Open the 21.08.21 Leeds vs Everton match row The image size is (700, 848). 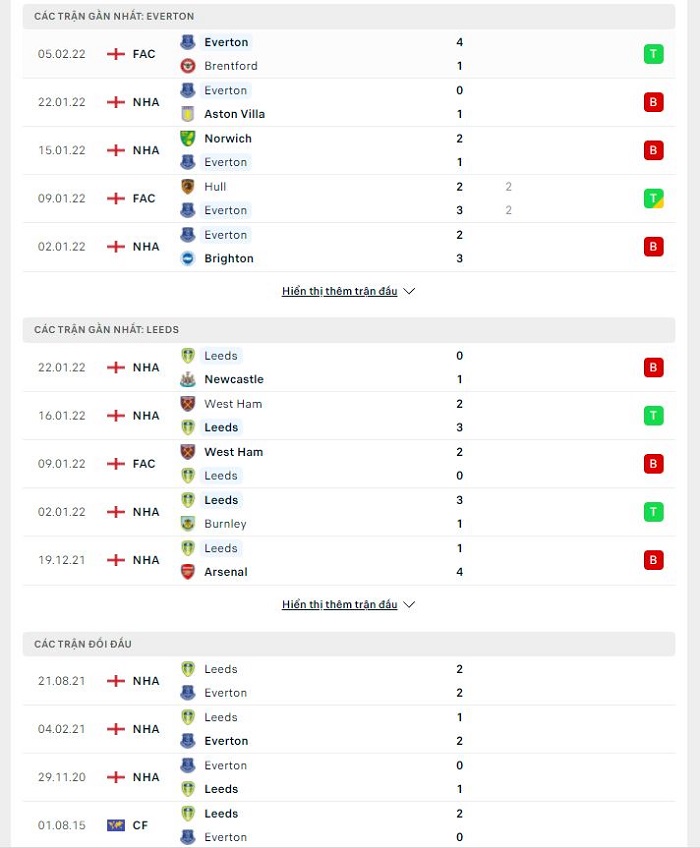349,681
